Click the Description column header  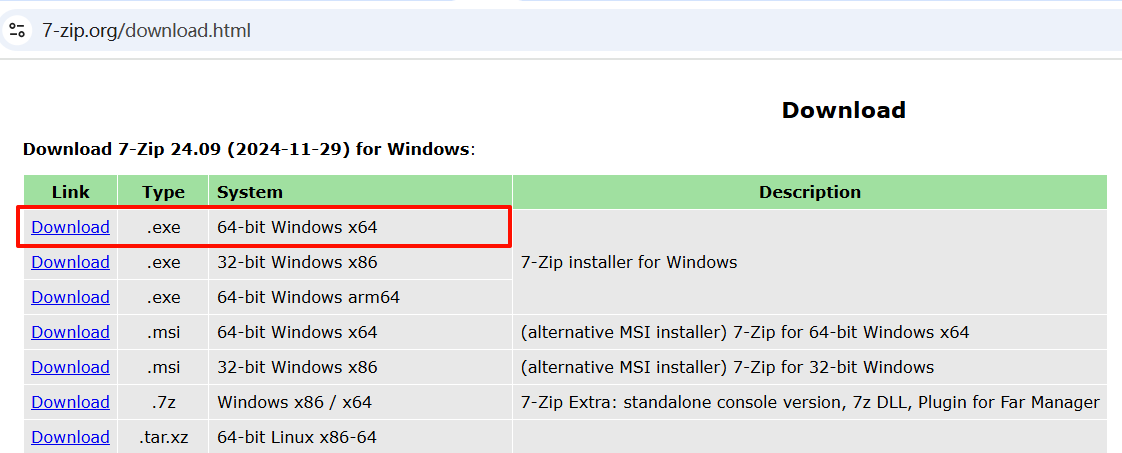click(809, 192)
